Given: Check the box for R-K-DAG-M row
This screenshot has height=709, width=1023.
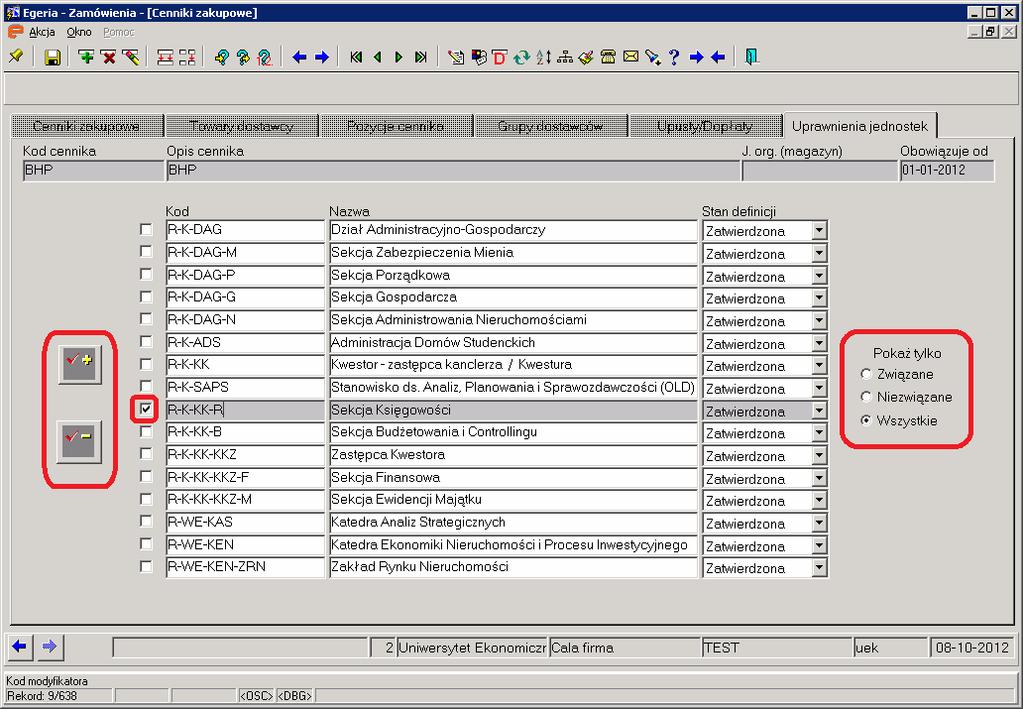Looking at the screenshot, I should click(x=146, y=252).
